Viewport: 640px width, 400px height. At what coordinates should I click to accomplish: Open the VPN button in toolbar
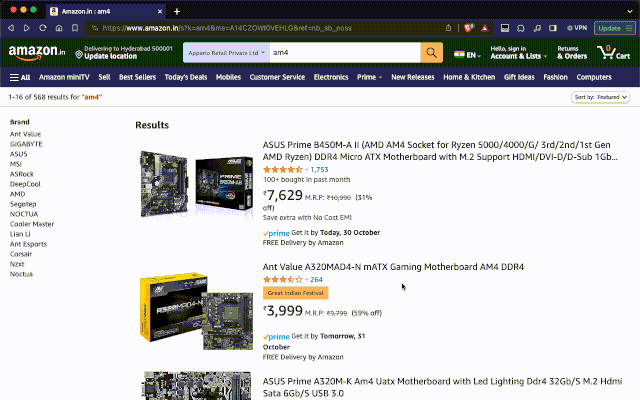pos(577,28)
